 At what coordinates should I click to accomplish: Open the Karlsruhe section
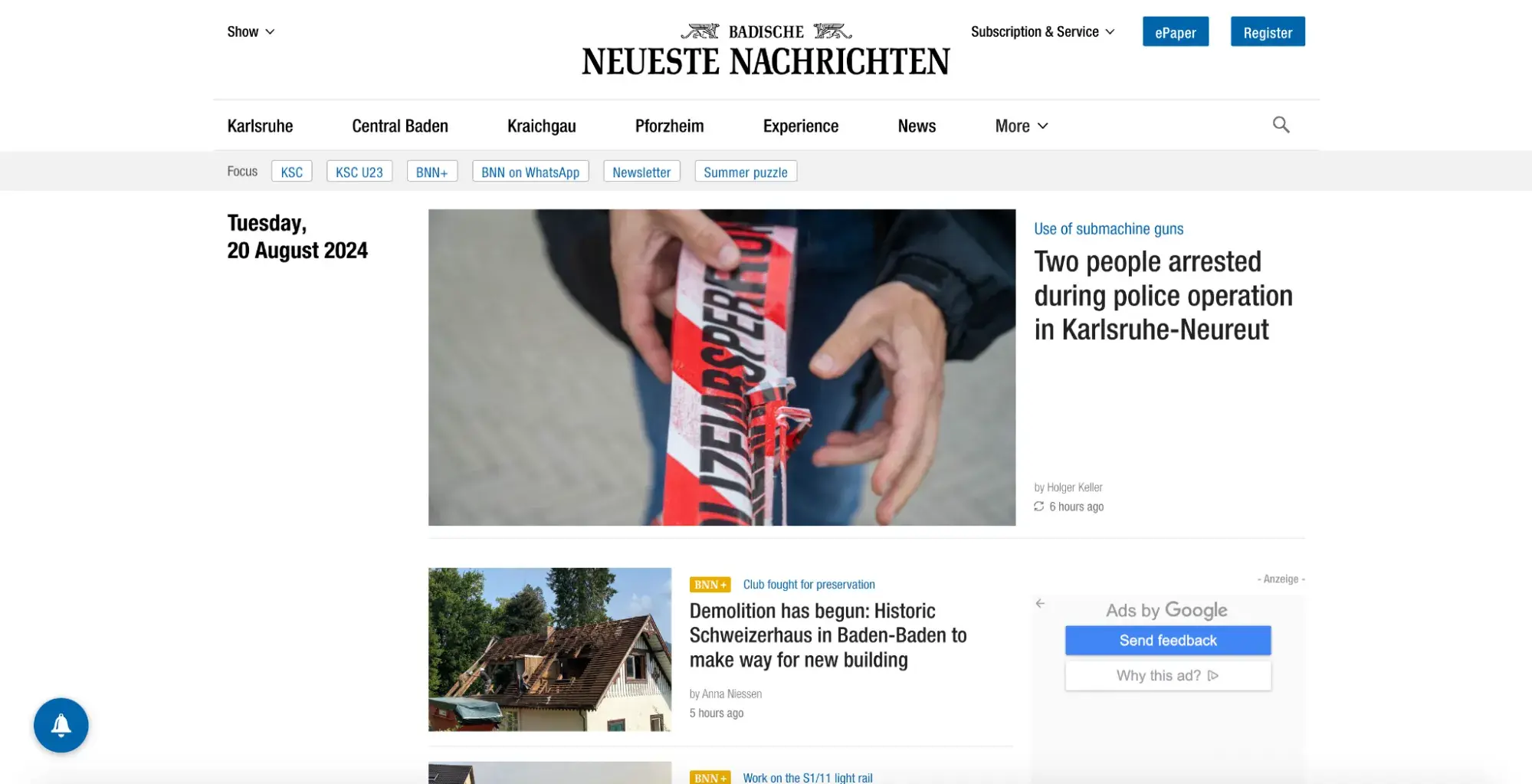(x=260, y=126)
